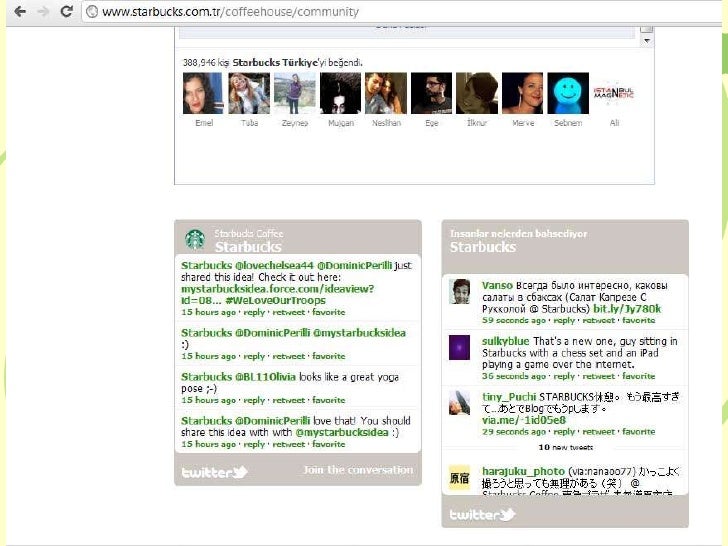
Task: Favorite sulkyblue's chess set tweet
Action: click(639, 376)
